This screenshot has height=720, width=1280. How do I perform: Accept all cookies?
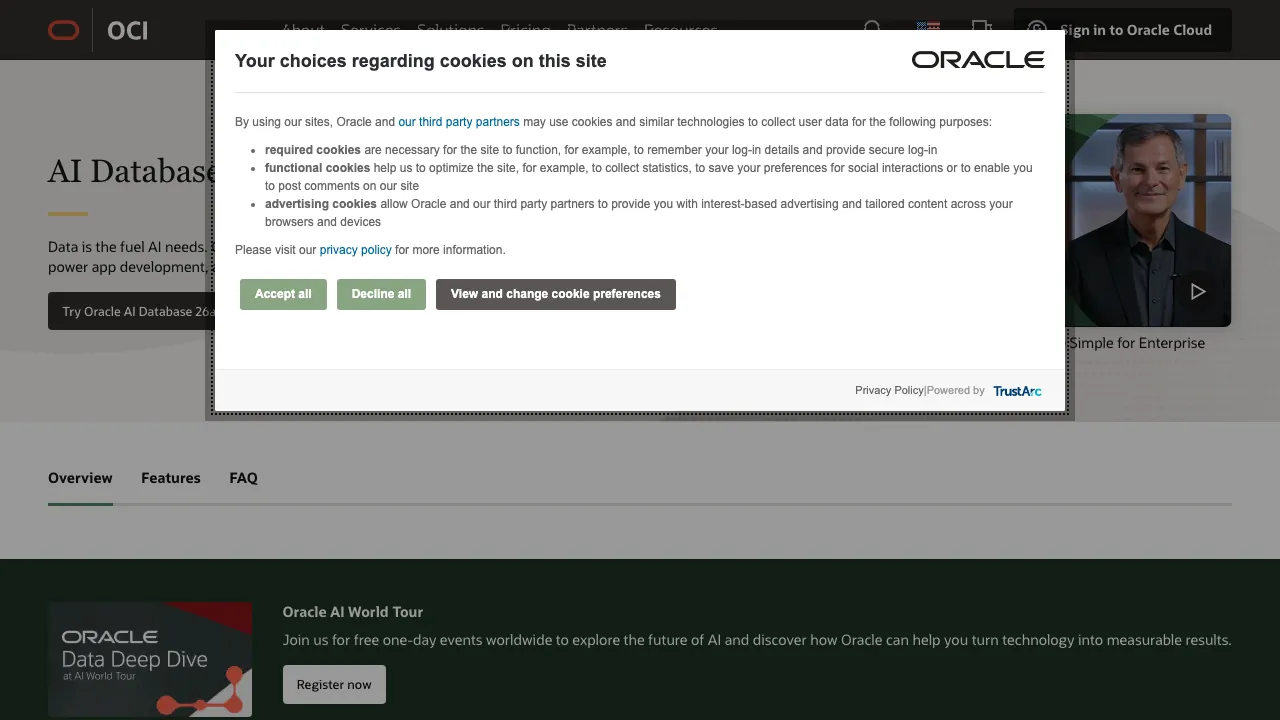(x=283, y=294)
